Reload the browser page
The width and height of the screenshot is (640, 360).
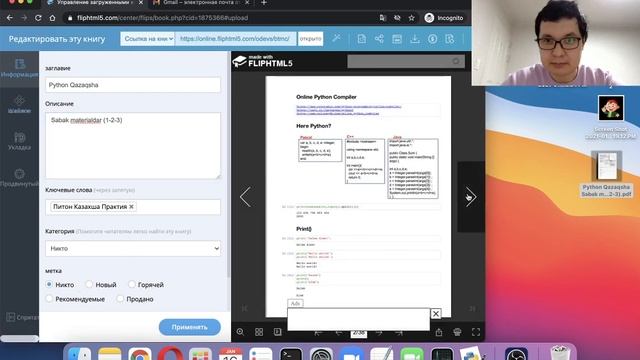pyautogui.click(x=38, y=18)
